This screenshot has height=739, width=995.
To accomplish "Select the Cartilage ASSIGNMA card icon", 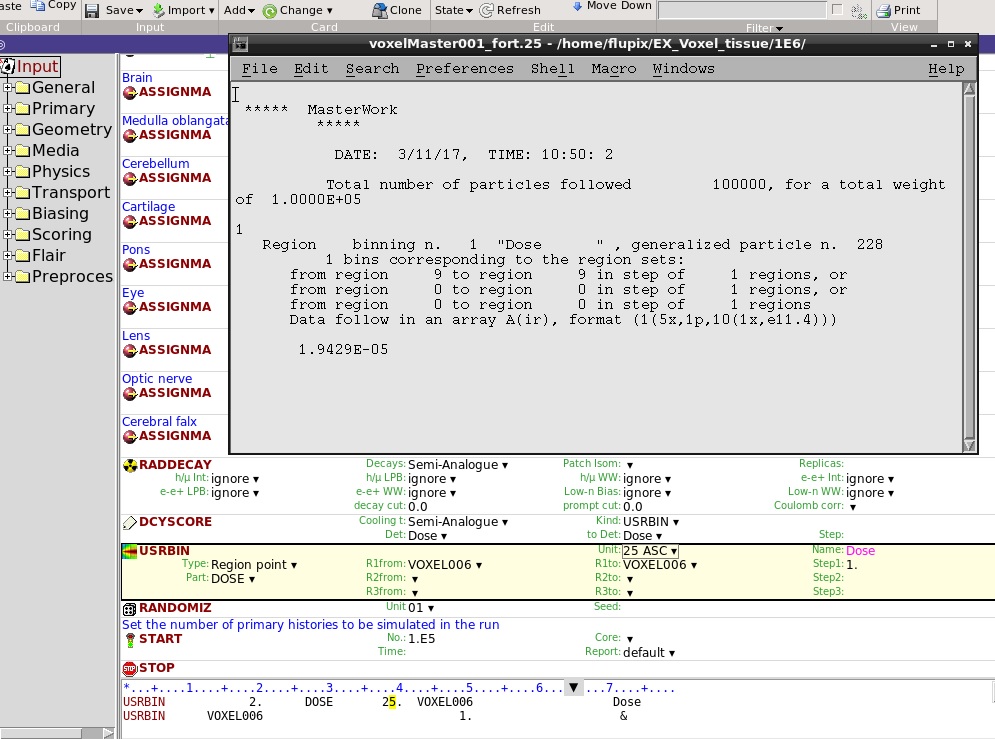I will coord(130,221).
